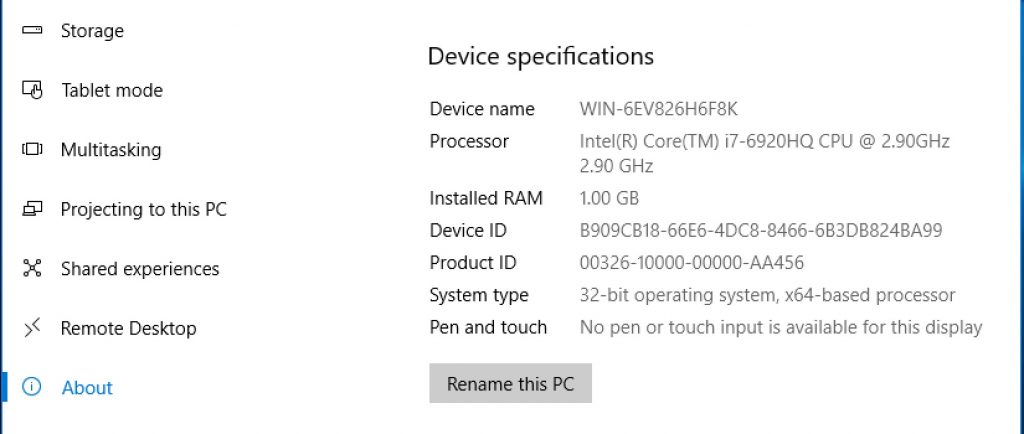Click the Device specifications heading
This screenshot has width=1024, height=434.
[541, 56]
